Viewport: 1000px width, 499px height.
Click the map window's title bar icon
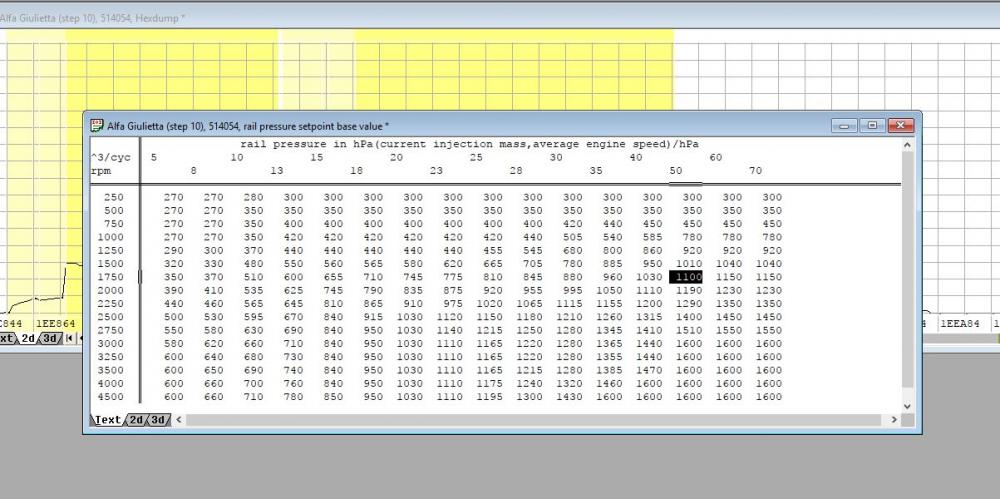(x=96, y=126)
